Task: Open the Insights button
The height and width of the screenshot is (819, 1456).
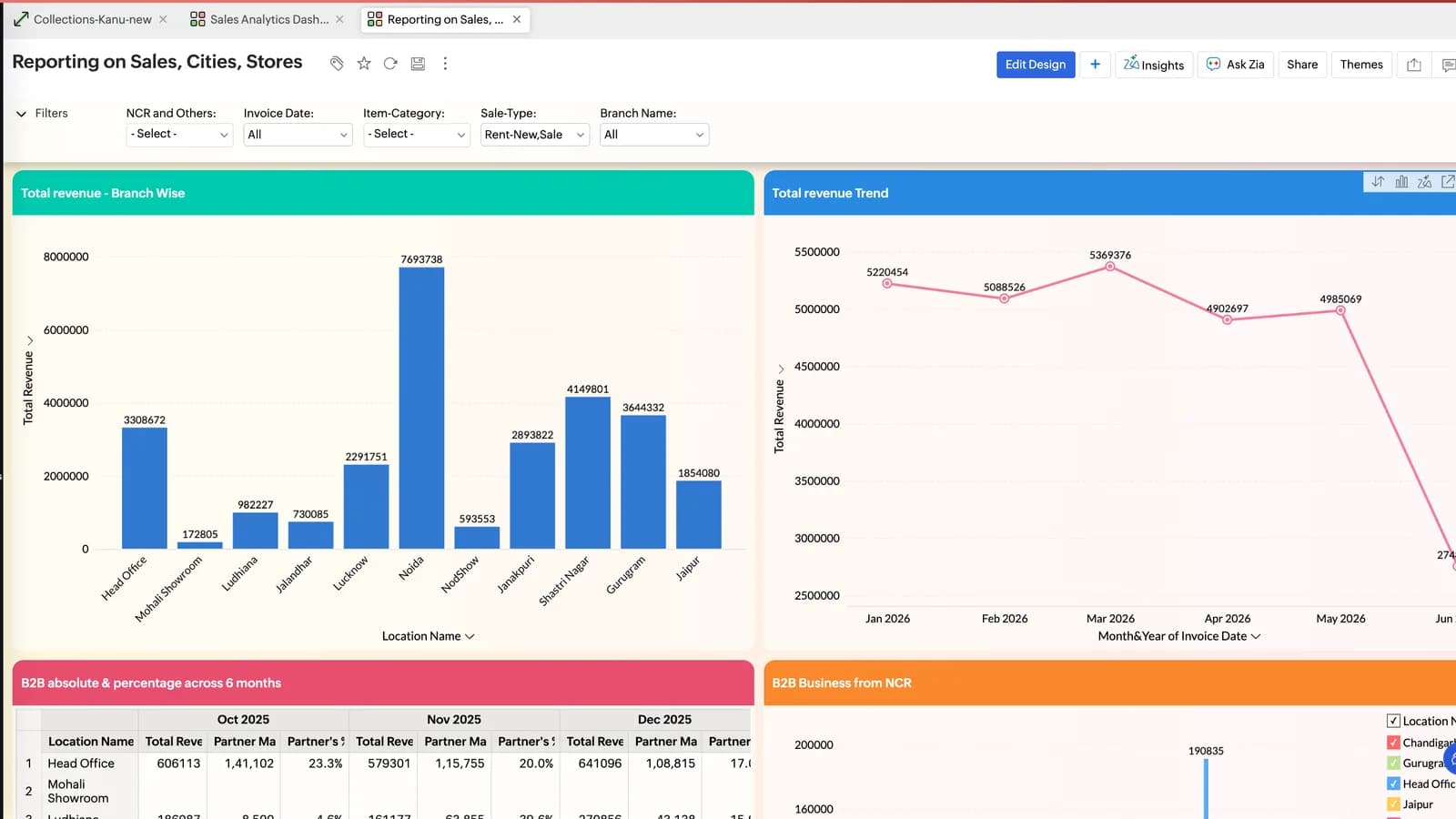Action: [1154, 65]
